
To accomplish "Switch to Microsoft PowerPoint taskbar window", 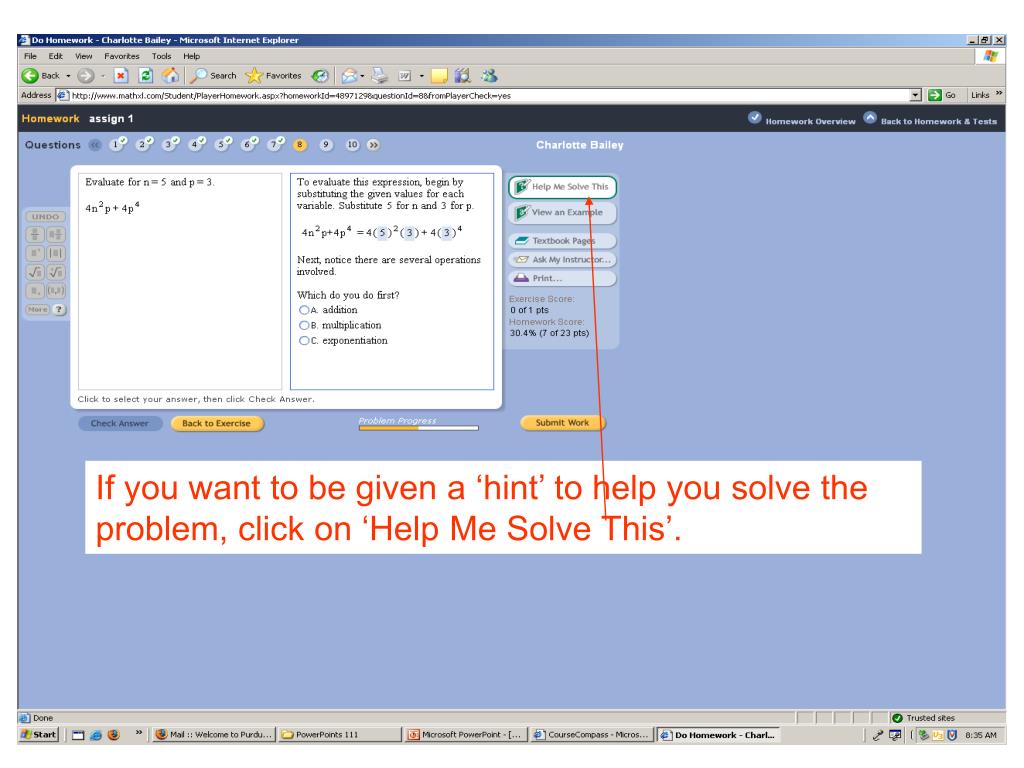I will (x=464, y=735).
